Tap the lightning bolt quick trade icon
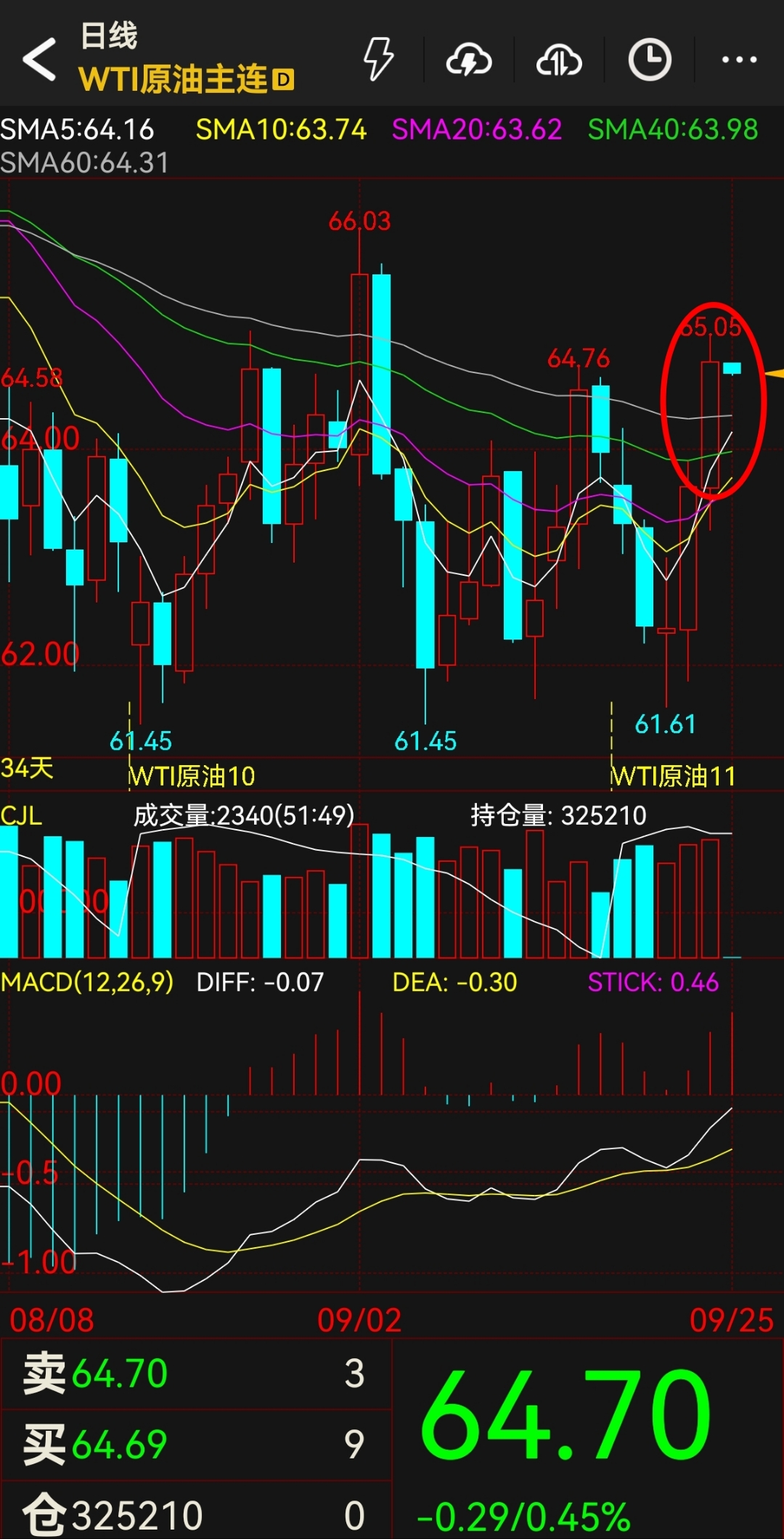784x1539 pixels. 378,60
